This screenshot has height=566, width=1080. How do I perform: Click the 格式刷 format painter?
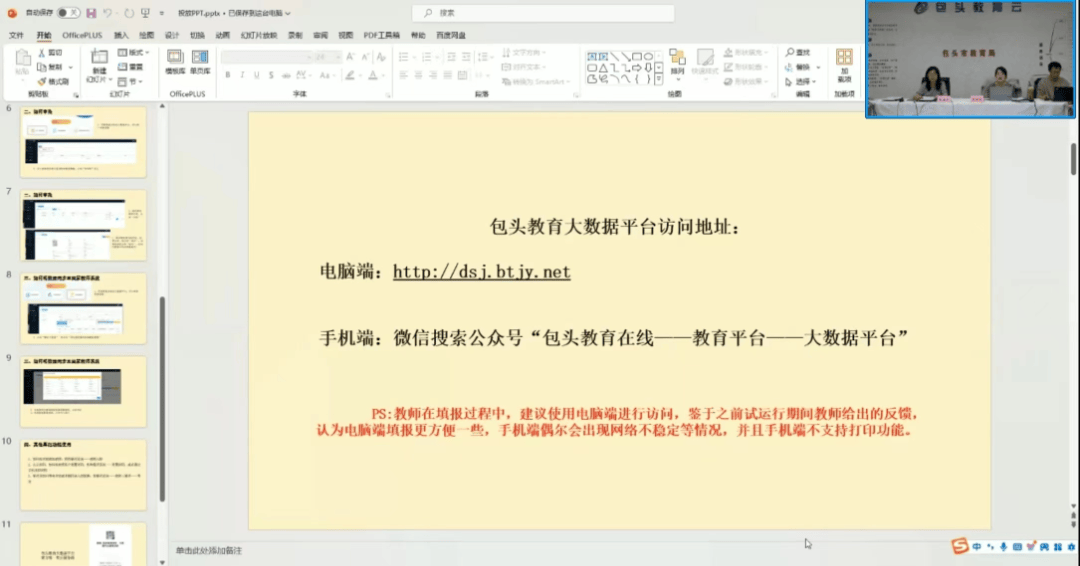(53, 81)
